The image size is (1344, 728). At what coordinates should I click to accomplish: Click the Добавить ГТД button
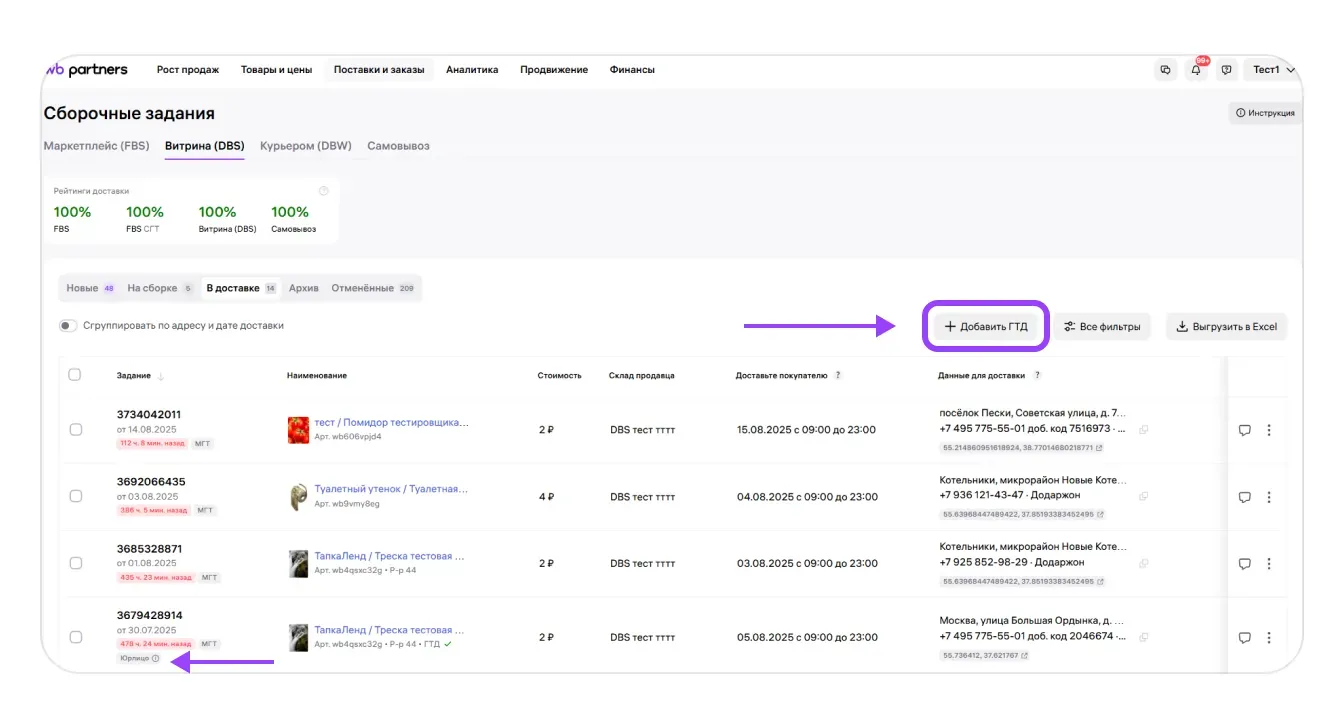point(985,327)
